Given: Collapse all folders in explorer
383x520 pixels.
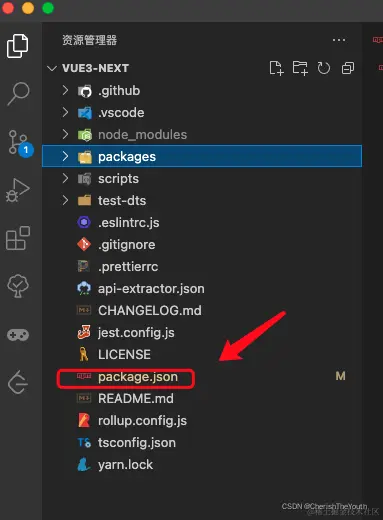Looking at the screenshot, I should coord(348,68).
